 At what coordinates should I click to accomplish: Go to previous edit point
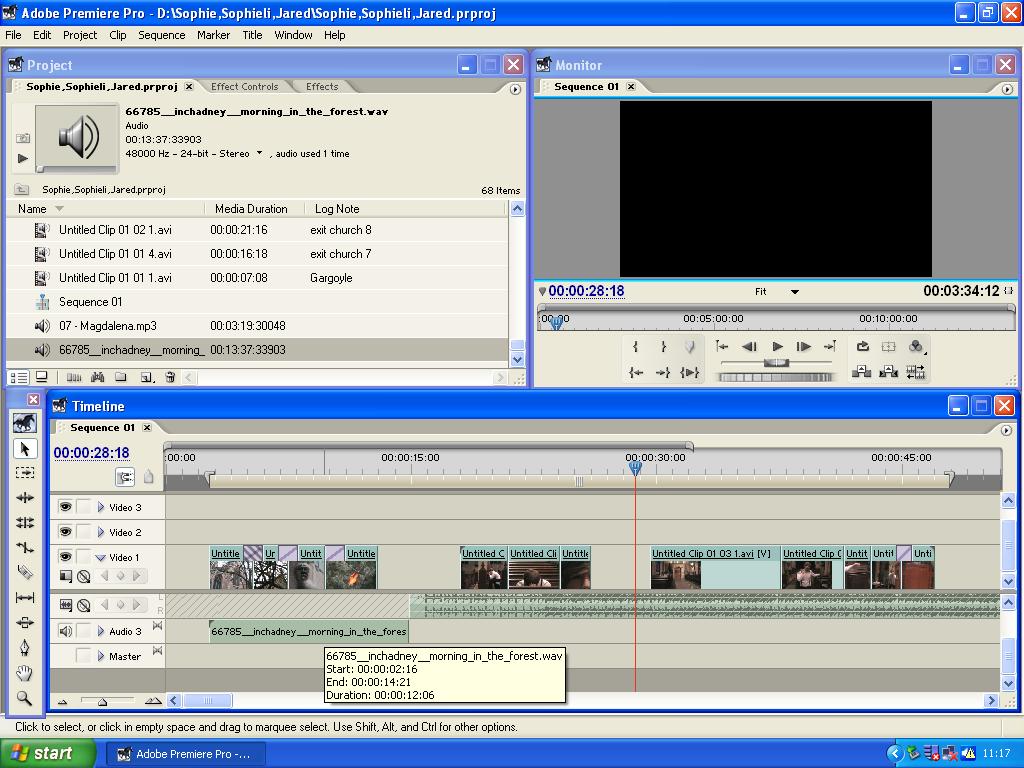(722, 347)
